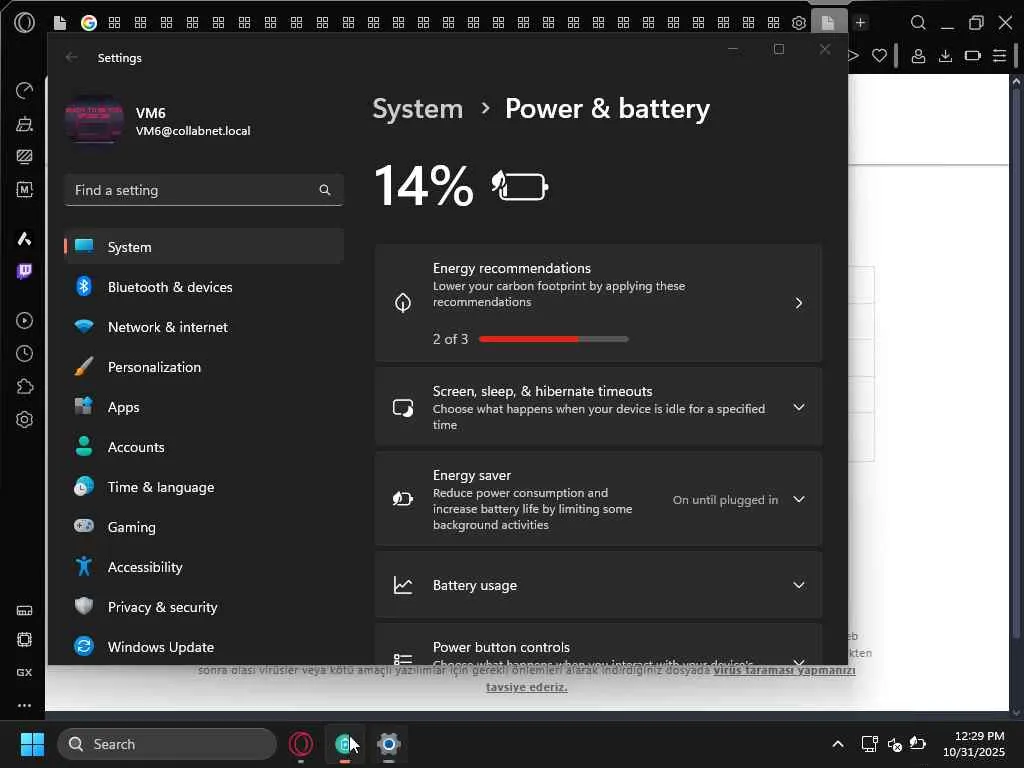
Task: Open Settings gear app on taskbar
Action: 389,744
